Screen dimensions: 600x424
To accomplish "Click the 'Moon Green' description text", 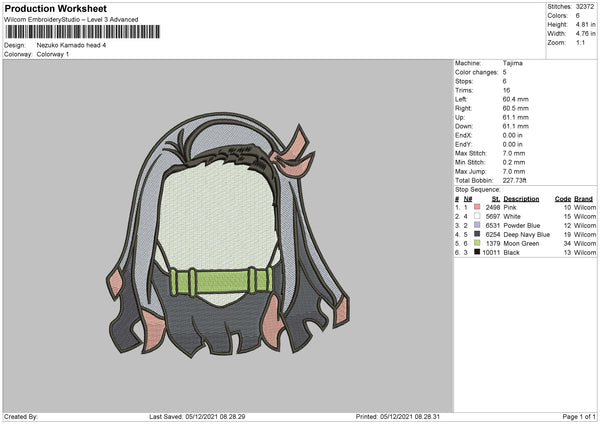I will pos(521,243).
